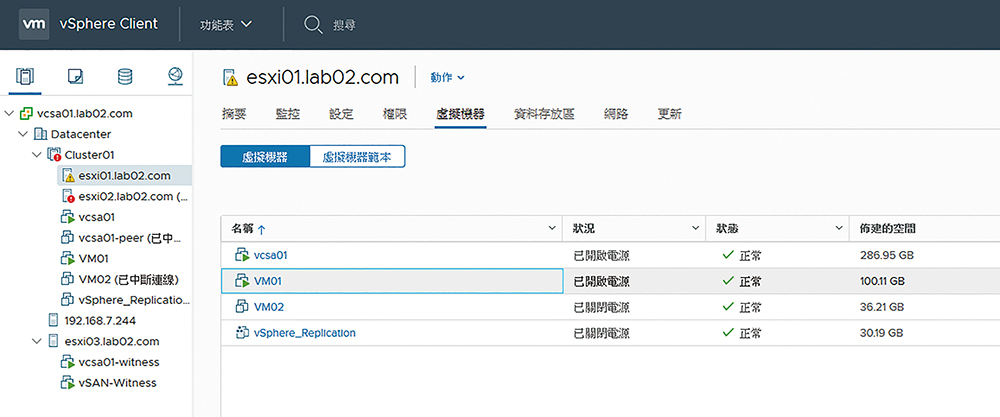
Task: Click the 286.95 GB cell
Action: [x=886, y=255]
